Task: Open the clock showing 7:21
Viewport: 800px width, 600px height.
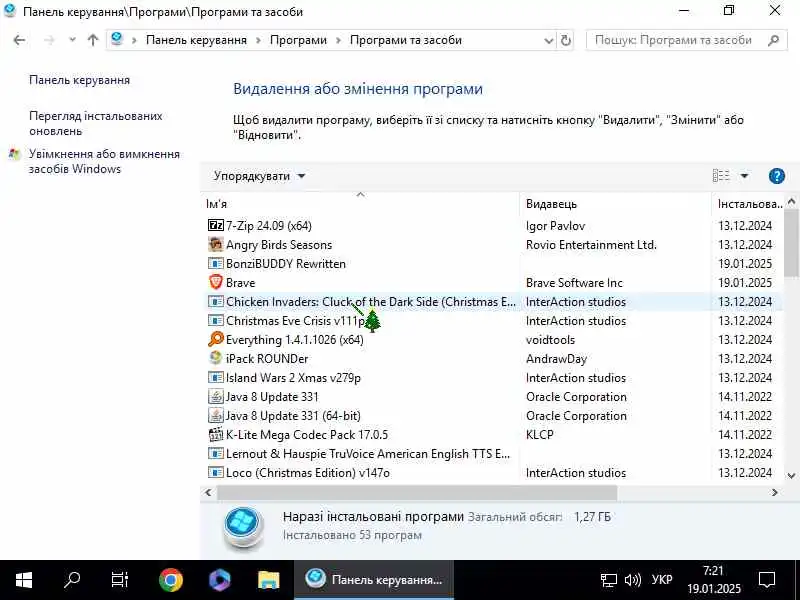Action: pos(713,580)
